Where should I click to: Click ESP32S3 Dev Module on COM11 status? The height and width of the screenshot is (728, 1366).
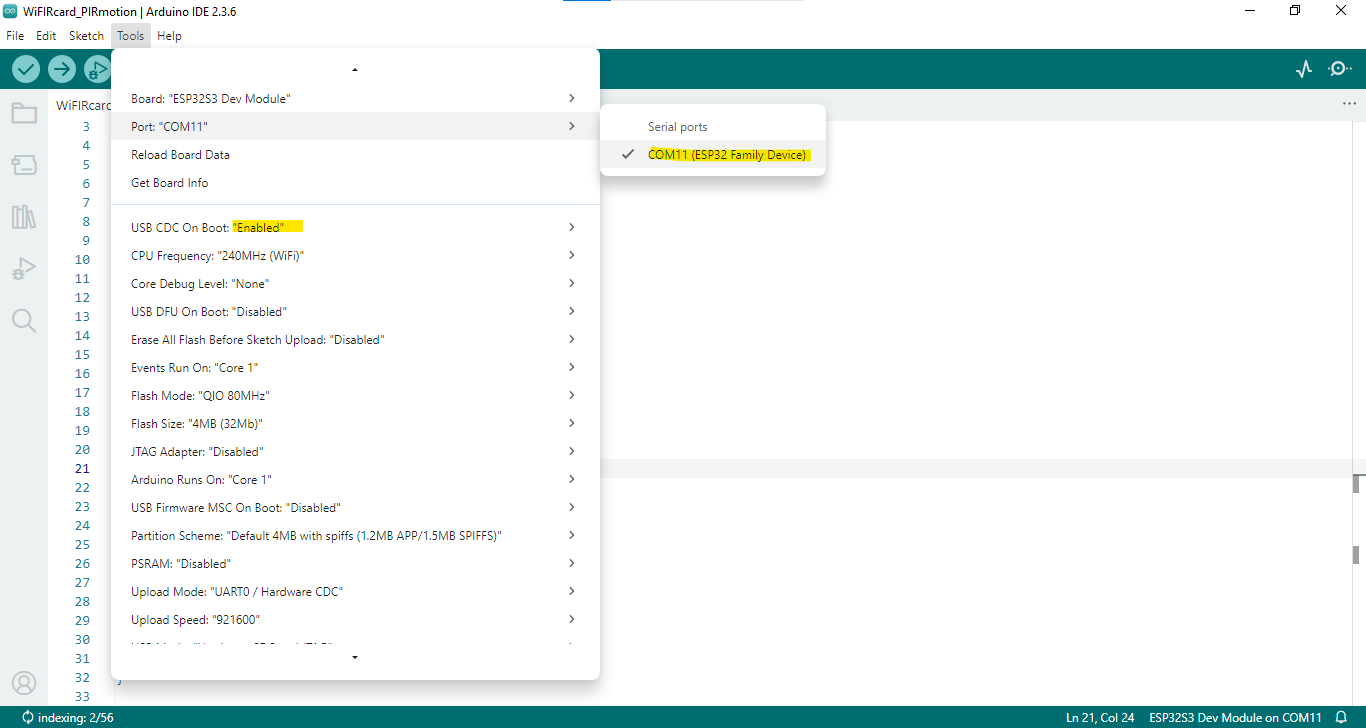[x=1235, y=717]
